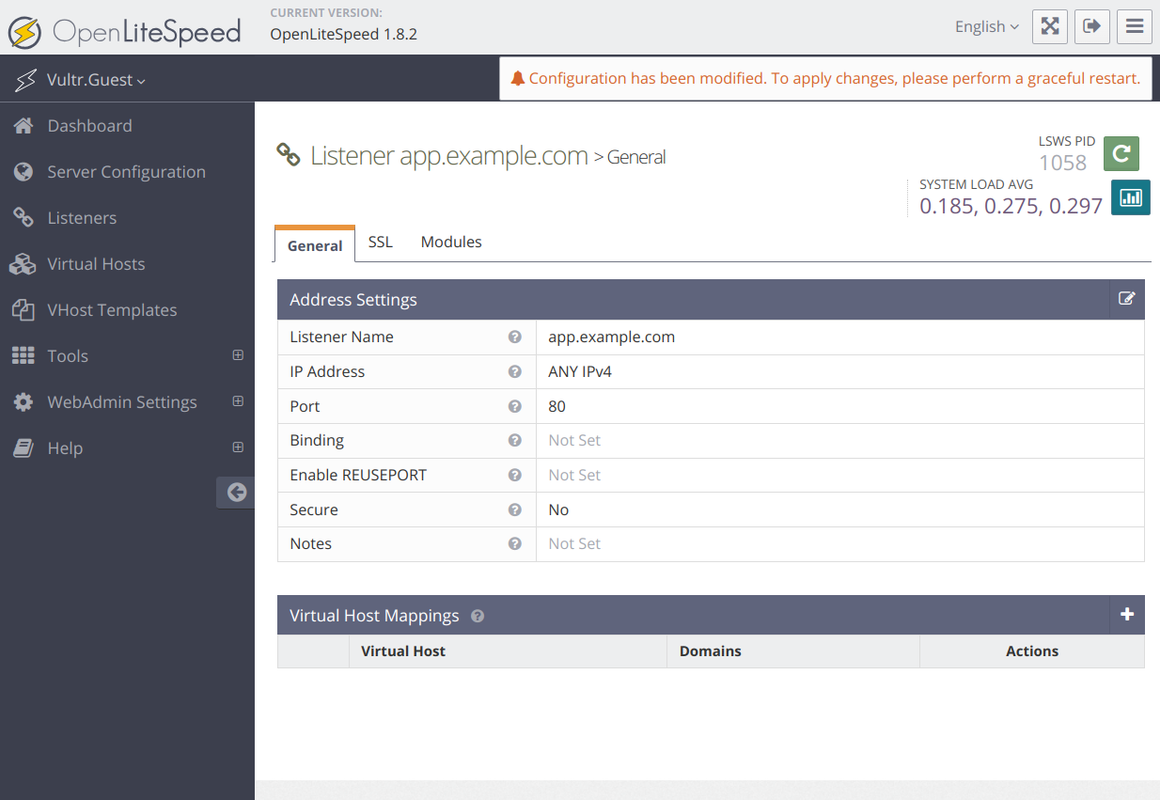Screen dimensions: 1160x800
Task: Show help for Enable REUSEPORT
Action: click(x=515, y=475)
